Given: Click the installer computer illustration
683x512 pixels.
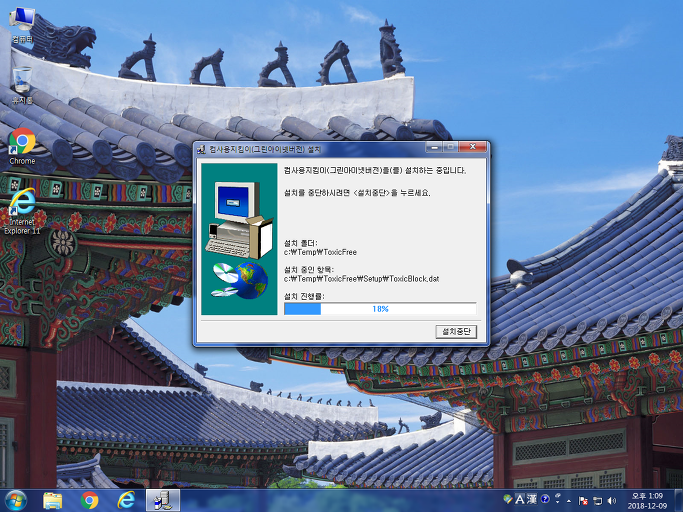Looking at the screenshot, I should tap(239, 239).
